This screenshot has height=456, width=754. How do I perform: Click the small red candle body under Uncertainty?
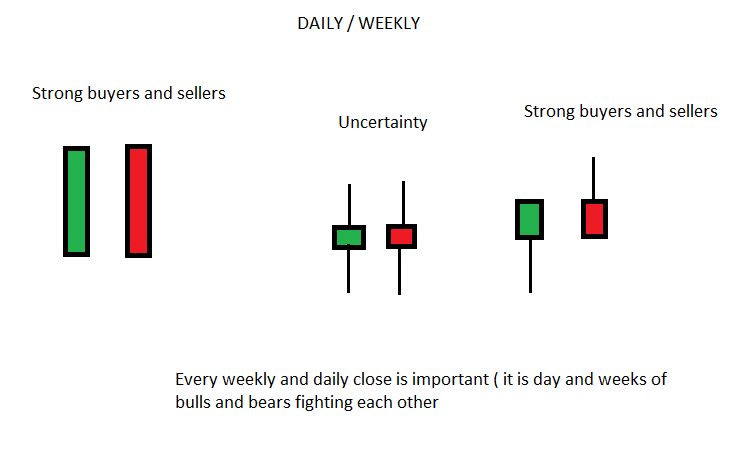[x=402, y=236]
